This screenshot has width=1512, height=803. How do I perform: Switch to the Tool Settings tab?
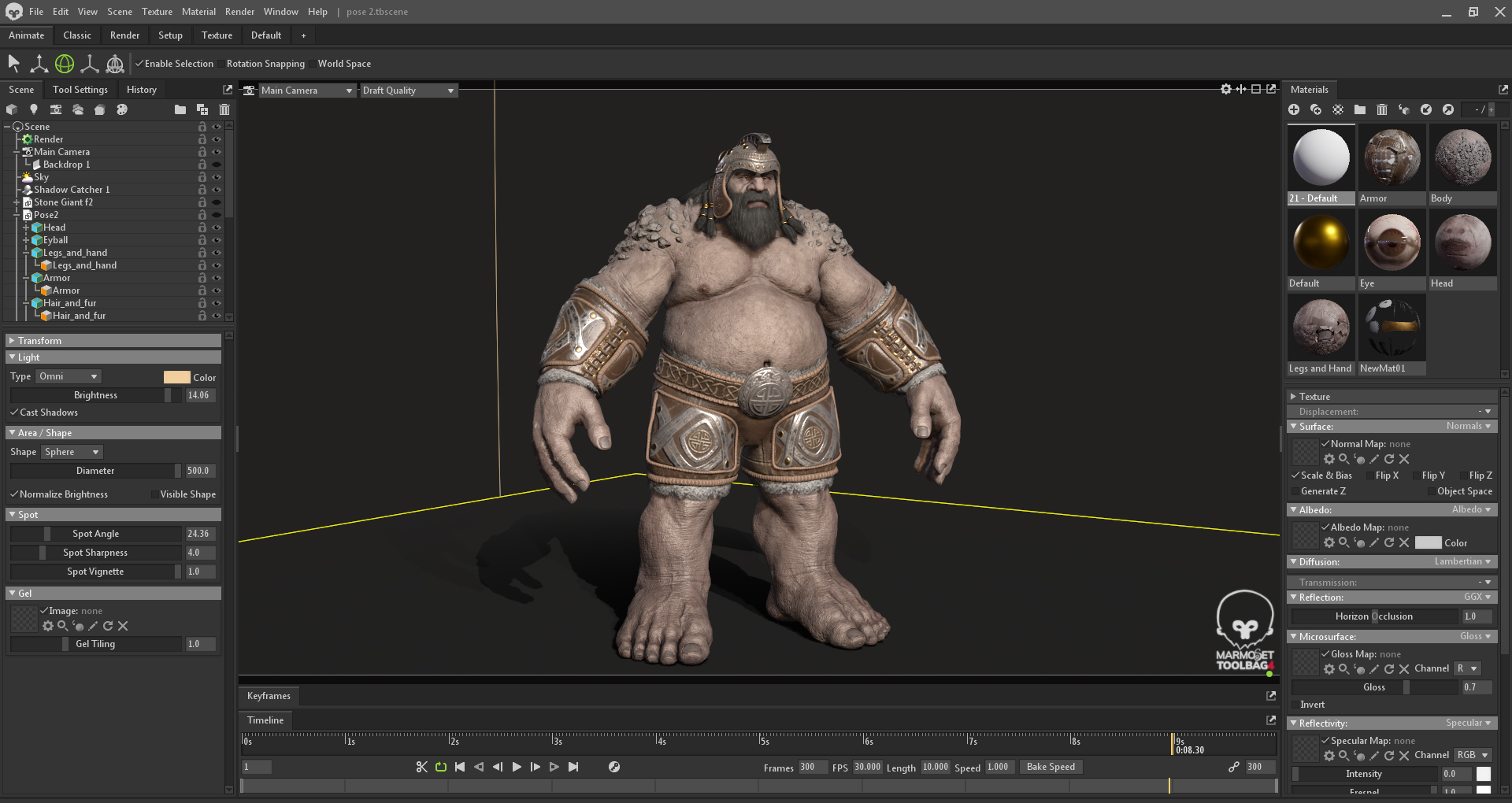click(x=80, y=90)
